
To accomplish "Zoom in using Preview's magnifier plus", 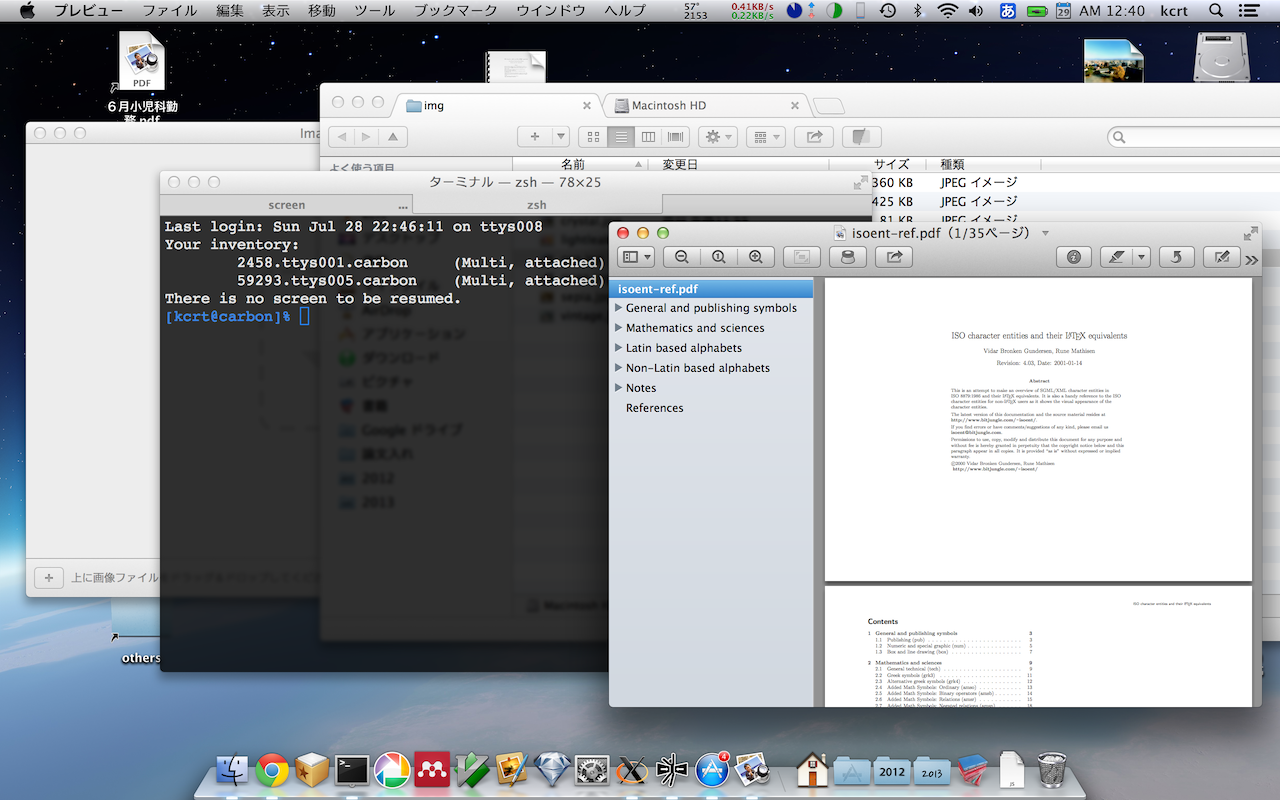I will coord(756,257).
